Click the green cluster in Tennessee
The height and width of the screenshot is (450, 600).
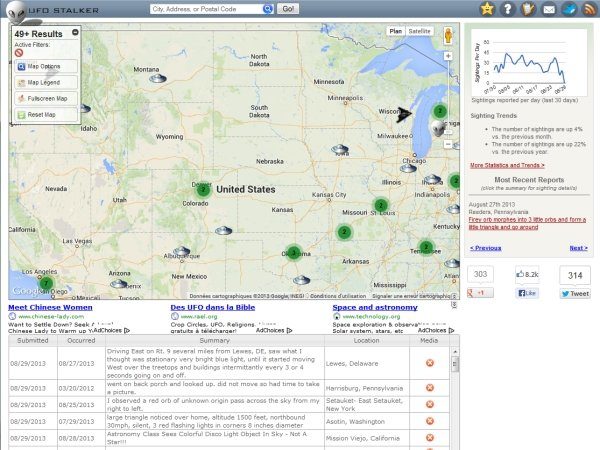click(x=426, y=247)
